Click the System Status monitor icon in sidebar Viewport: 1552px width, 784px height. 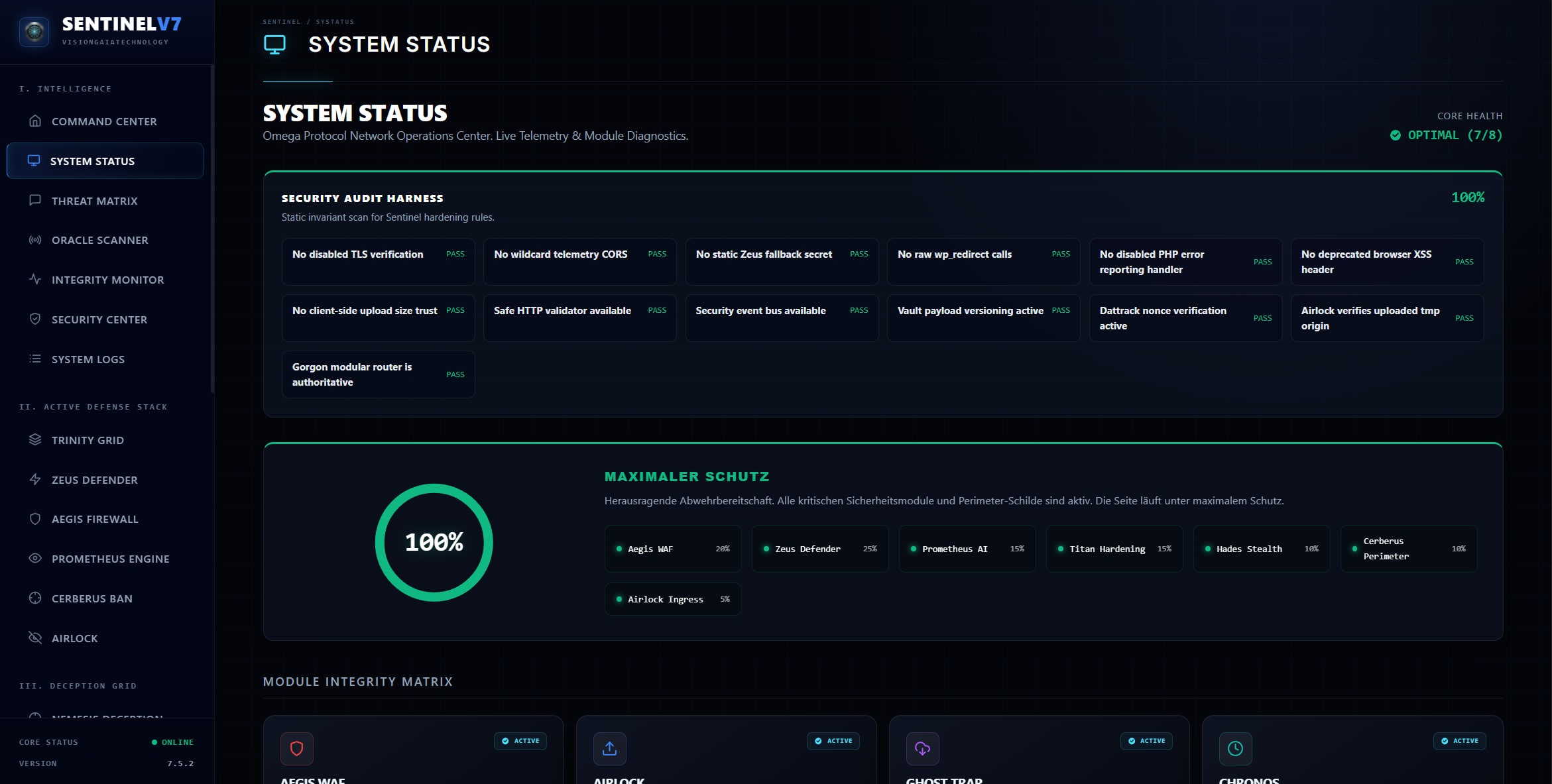coord(34,161)
